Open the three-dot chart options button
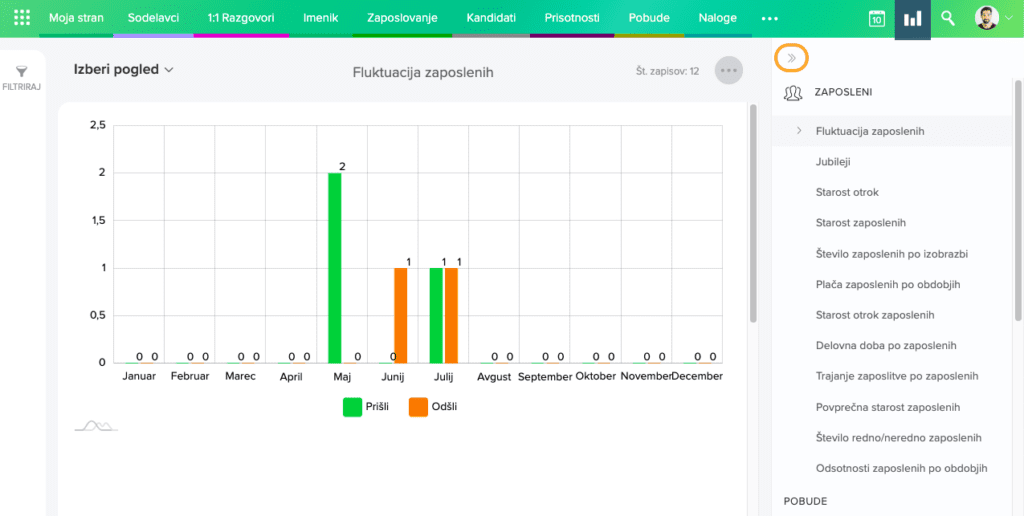The height and width of the screenshot is (516, 1024). pos(729,71)
